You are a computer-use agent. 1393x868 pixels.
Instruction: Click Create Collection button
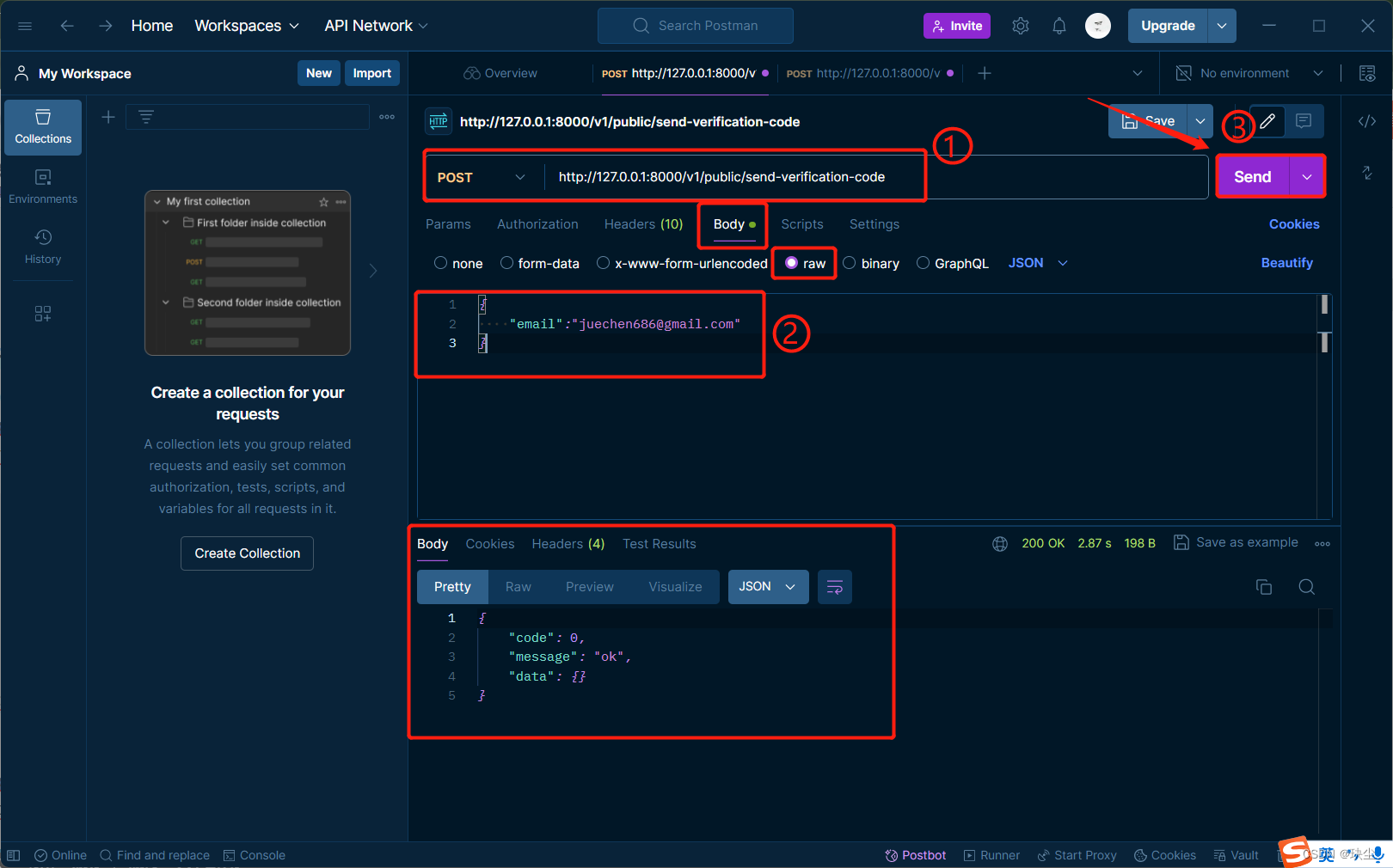pyautogui.click(x=248, y=553)
